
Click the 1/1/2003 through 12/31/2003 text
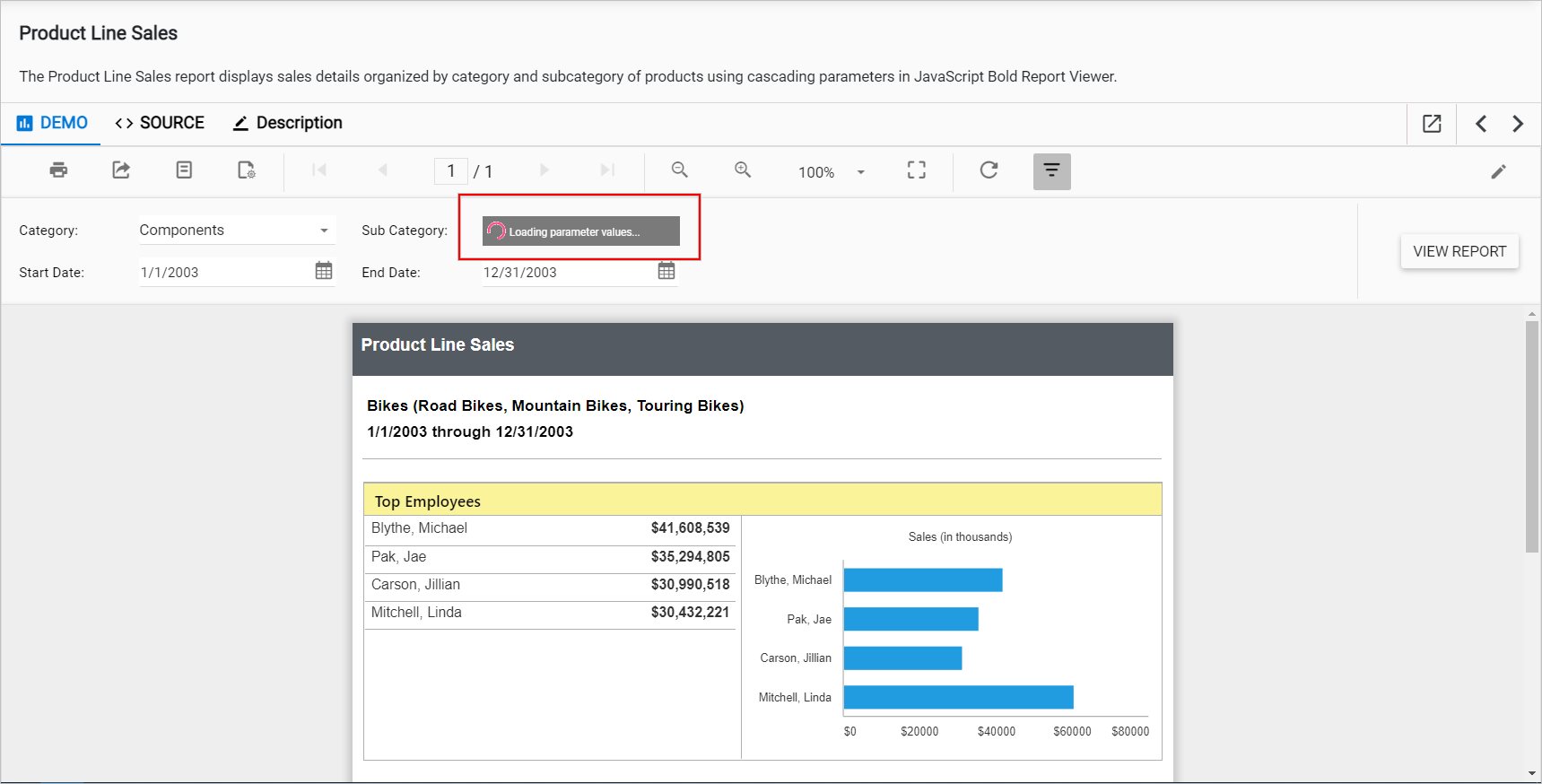(470, 431)
